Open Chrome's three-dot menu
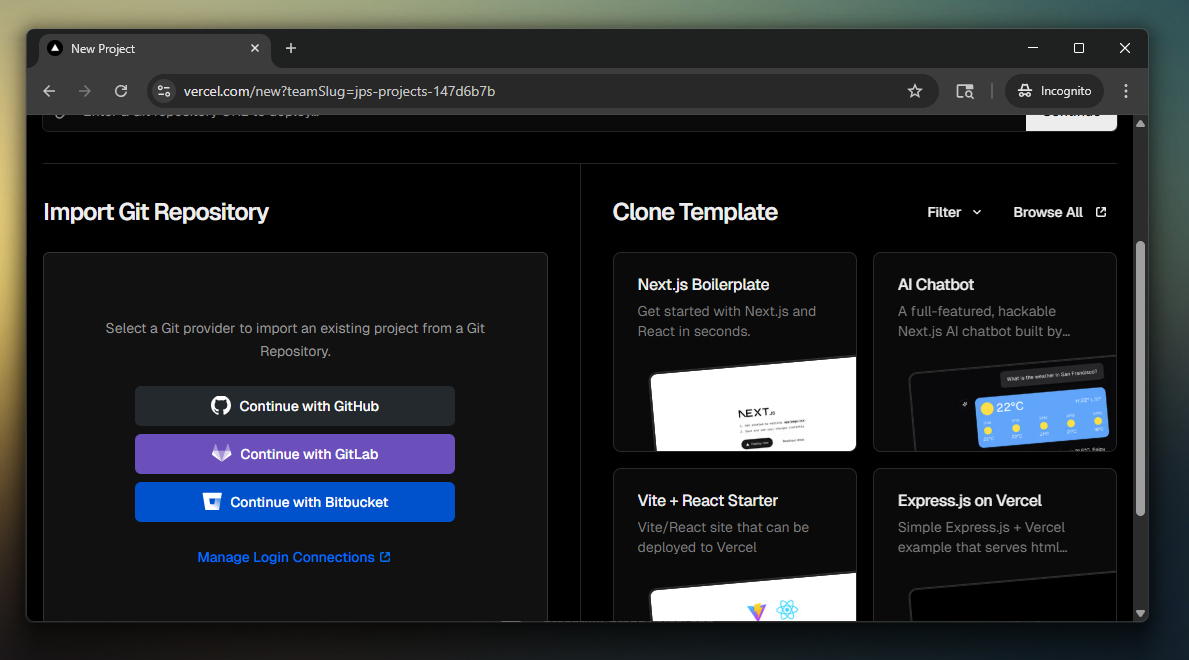1189x660 pixels. (1126, 91)
